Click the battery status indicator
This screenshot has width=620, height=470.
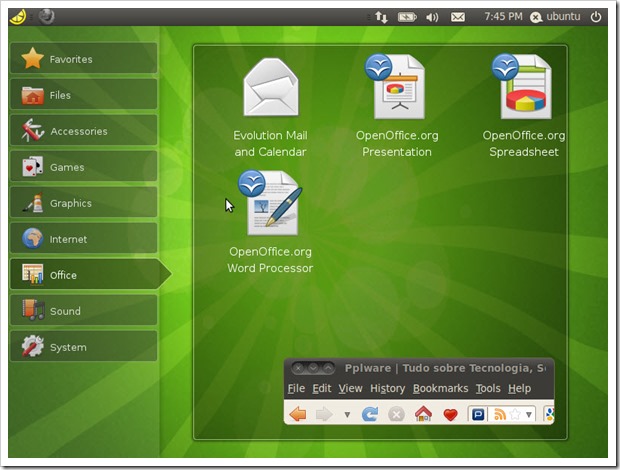407,17
